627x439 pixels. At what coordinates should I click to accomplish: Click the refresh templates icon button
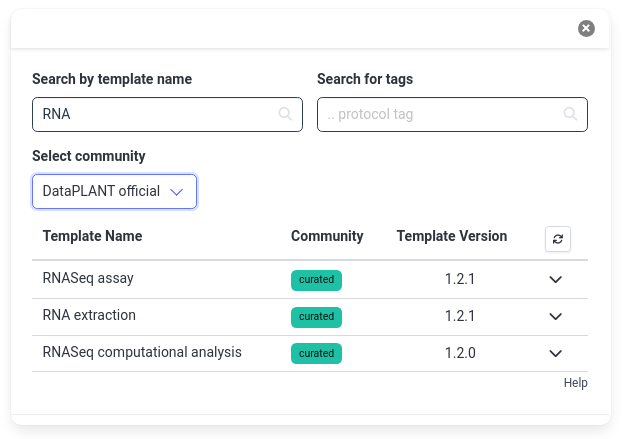point(557,239)
